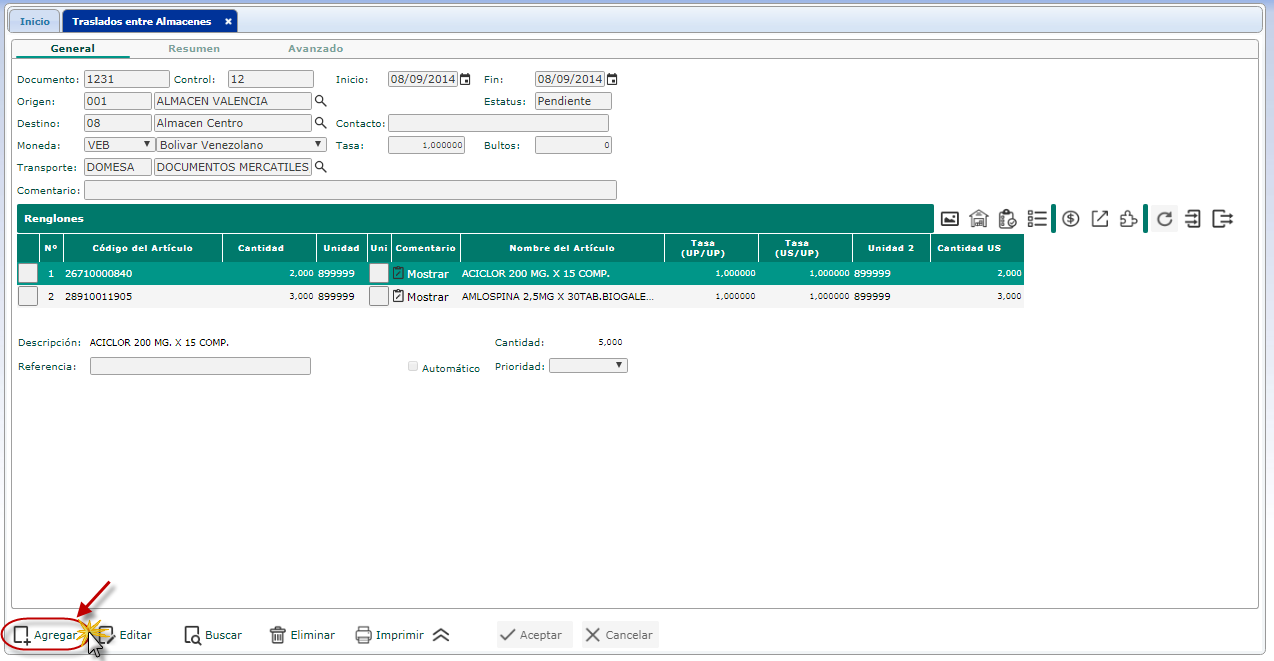This screenshot has width=1274, height=661.
Task: Toggle the Automático checkbox
Action: (x=413, y=367)
